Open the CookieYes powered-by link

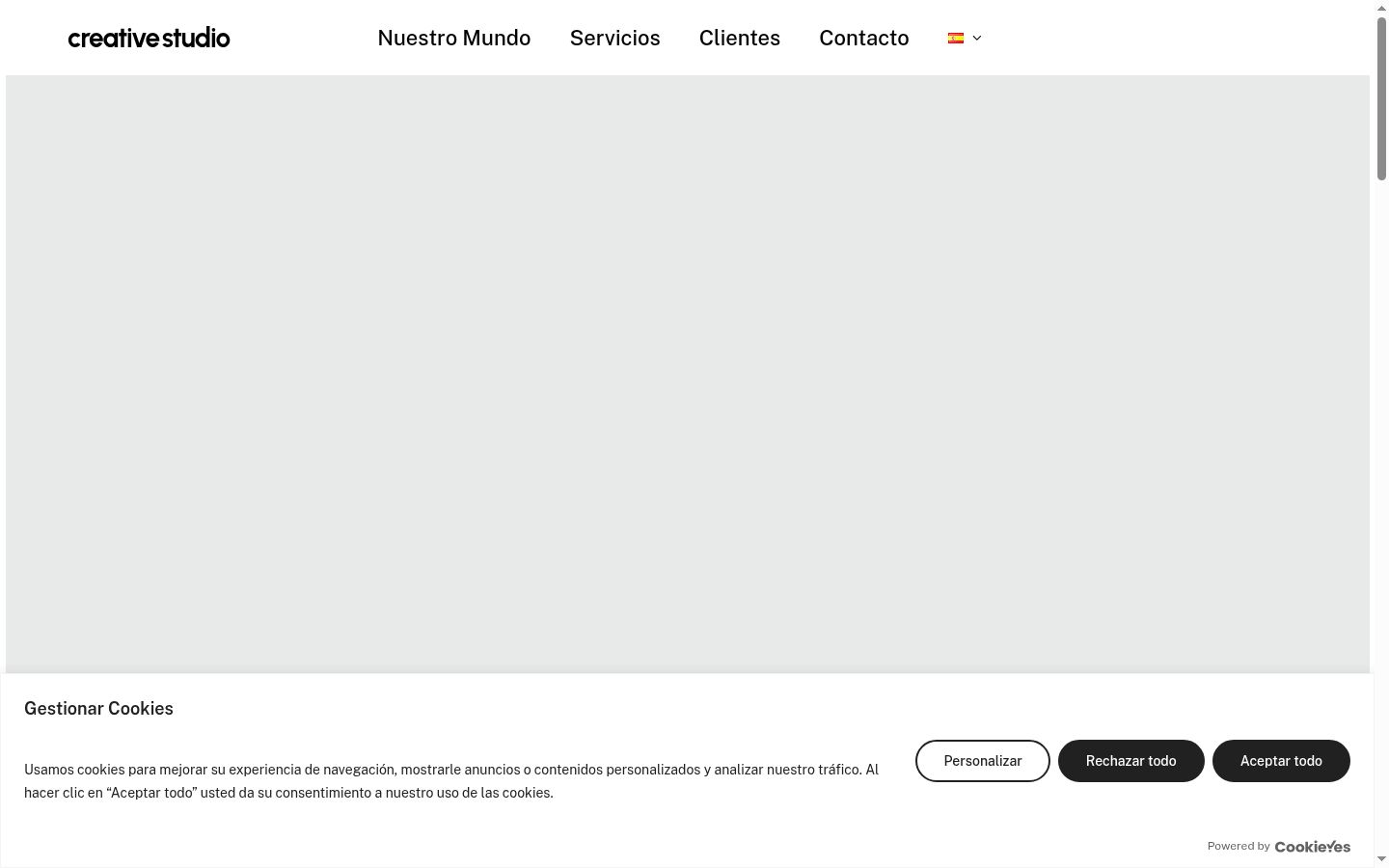tap(1313, 846)
